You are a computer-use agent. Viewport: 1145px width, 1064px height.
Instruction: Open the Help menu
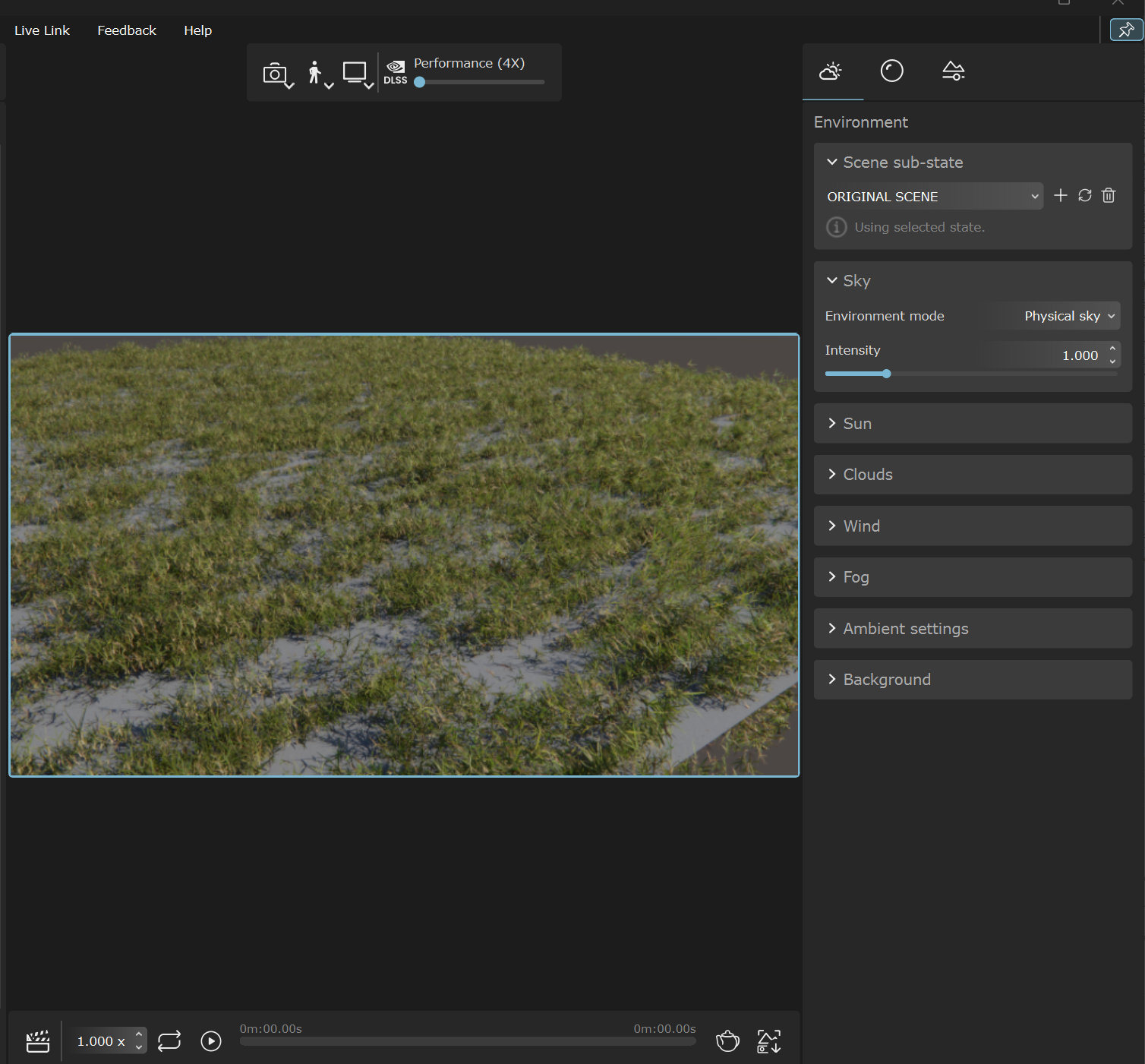tap(197, 30)
